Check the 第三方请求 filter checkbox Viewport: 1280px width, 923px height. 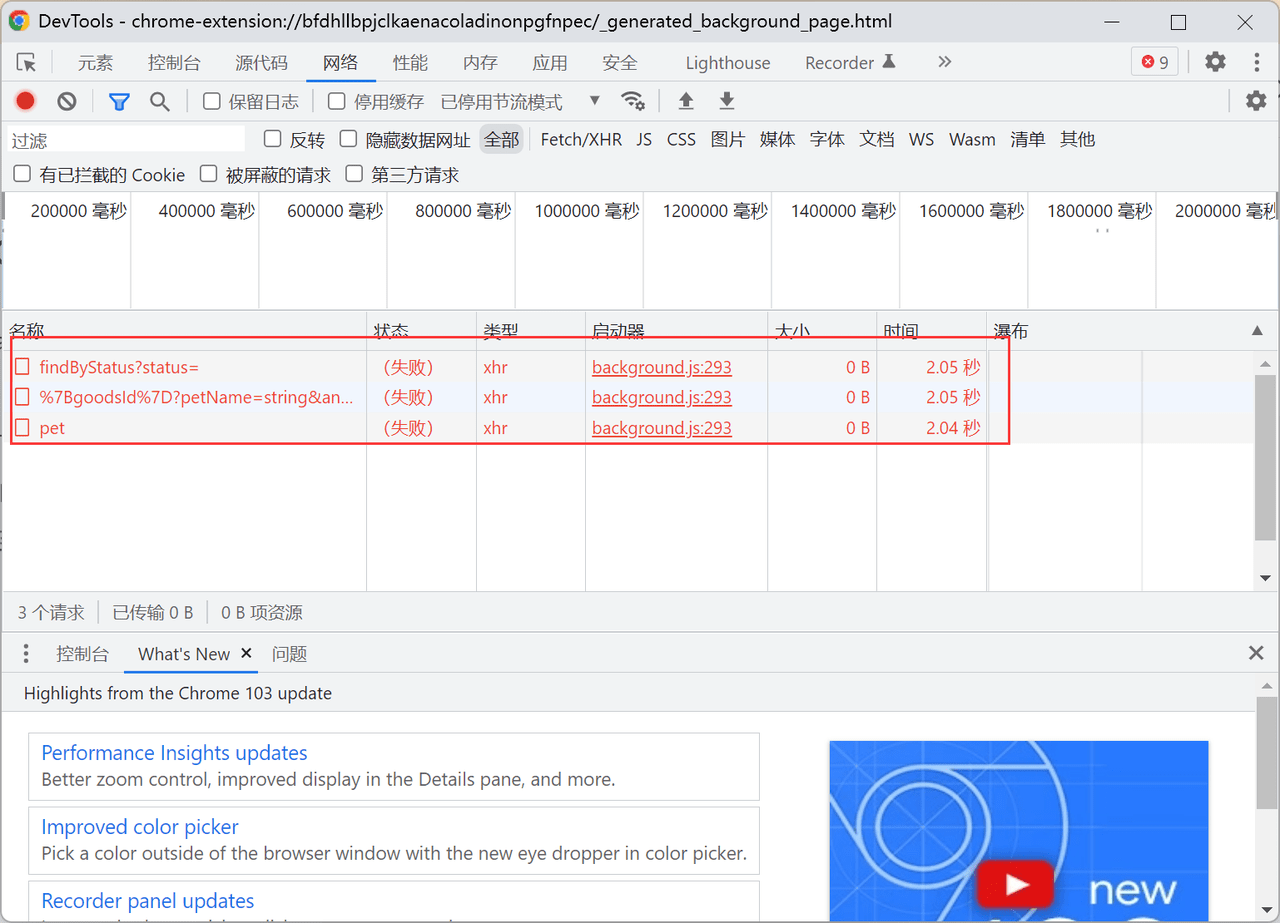(x=355, y=174)
